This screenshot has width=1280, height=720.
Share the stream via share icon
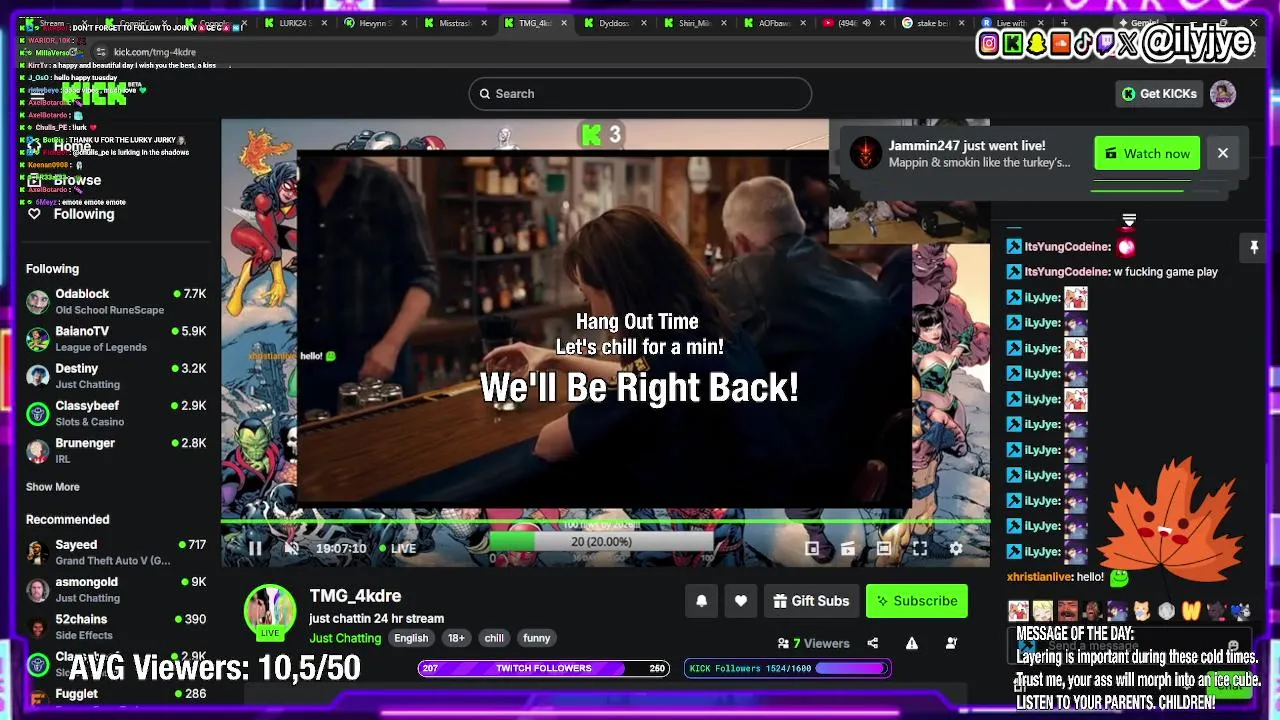pos(873,643)
